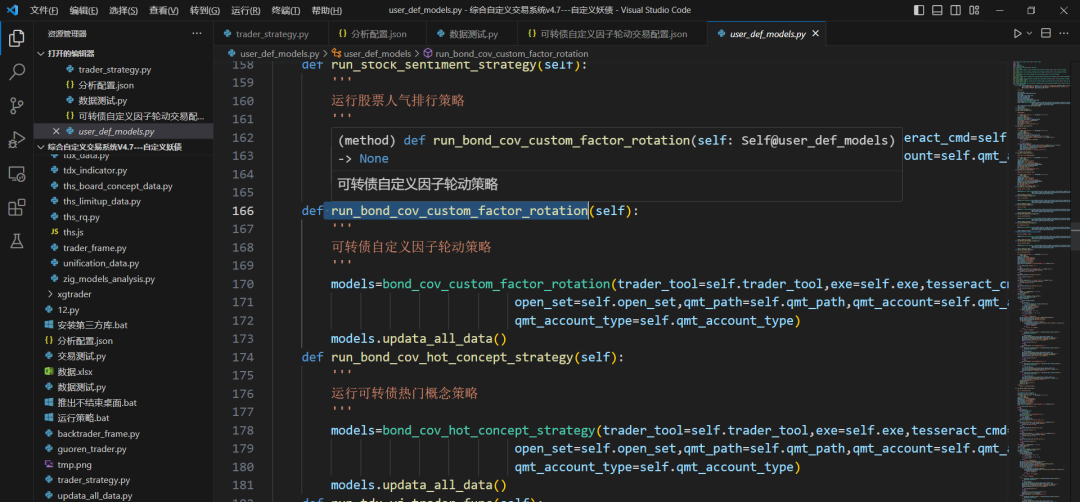This screenshot has width=1080, height=502.
Task: Open the 文件(F) menu
Action: 44,10
